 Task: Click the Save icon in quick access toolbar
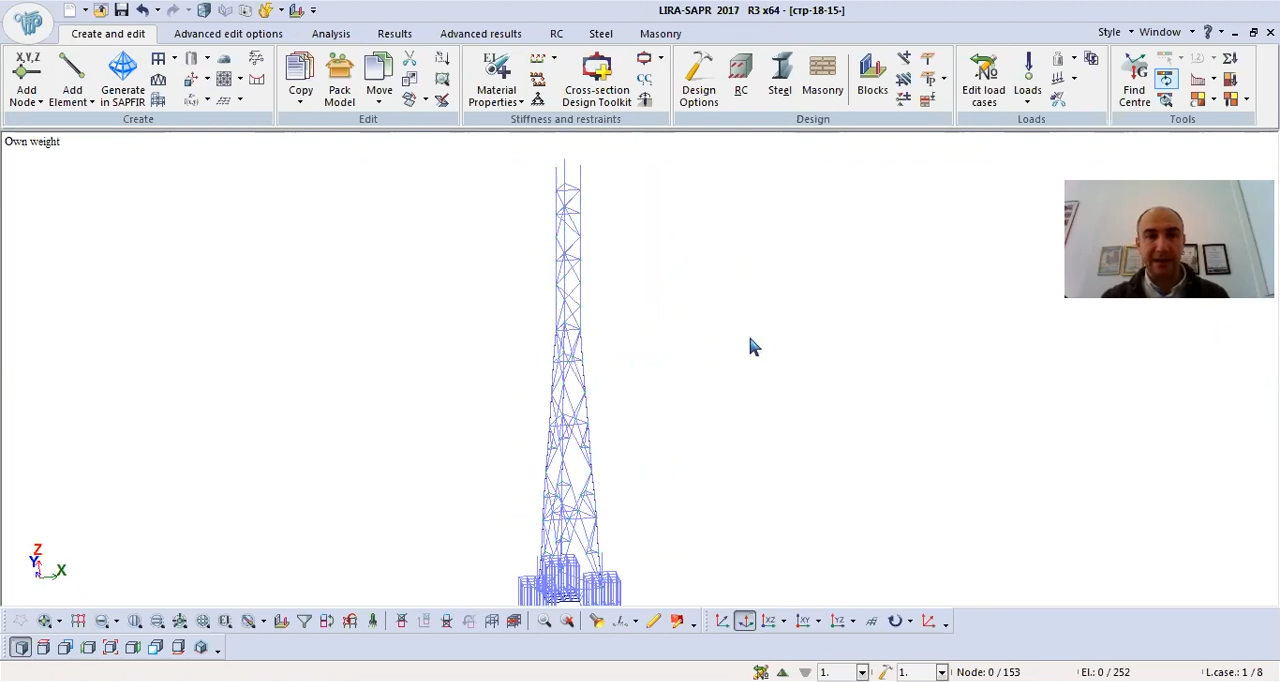click(x=121, y=10)
